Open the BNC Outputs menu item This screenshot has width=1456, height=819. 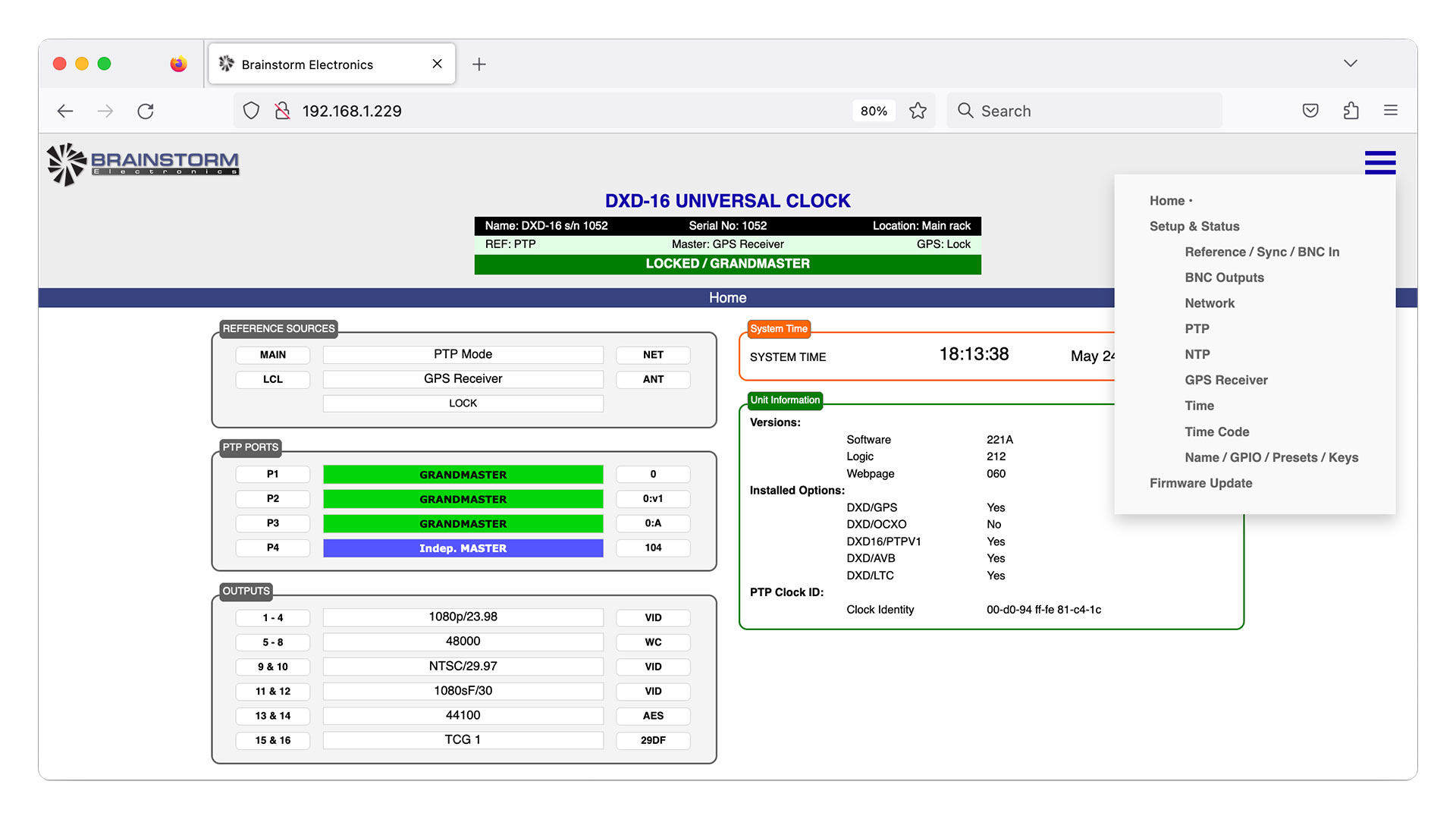pos(1224,278)
